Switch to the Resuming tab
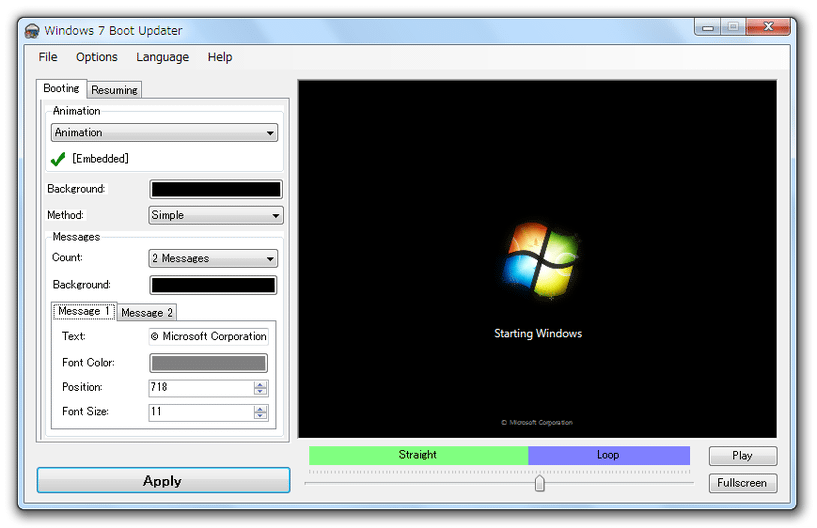817x528 pixels. click(114, 90)
